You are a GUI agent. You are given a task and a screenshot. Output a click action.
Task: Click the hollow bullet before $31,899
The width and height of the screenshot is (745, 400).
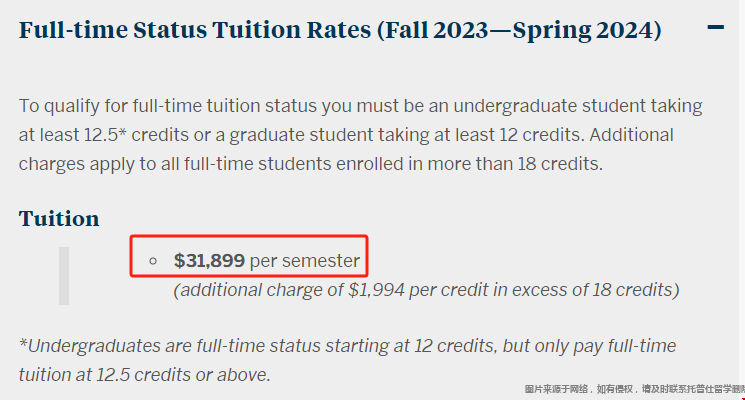tap(153, 261)
